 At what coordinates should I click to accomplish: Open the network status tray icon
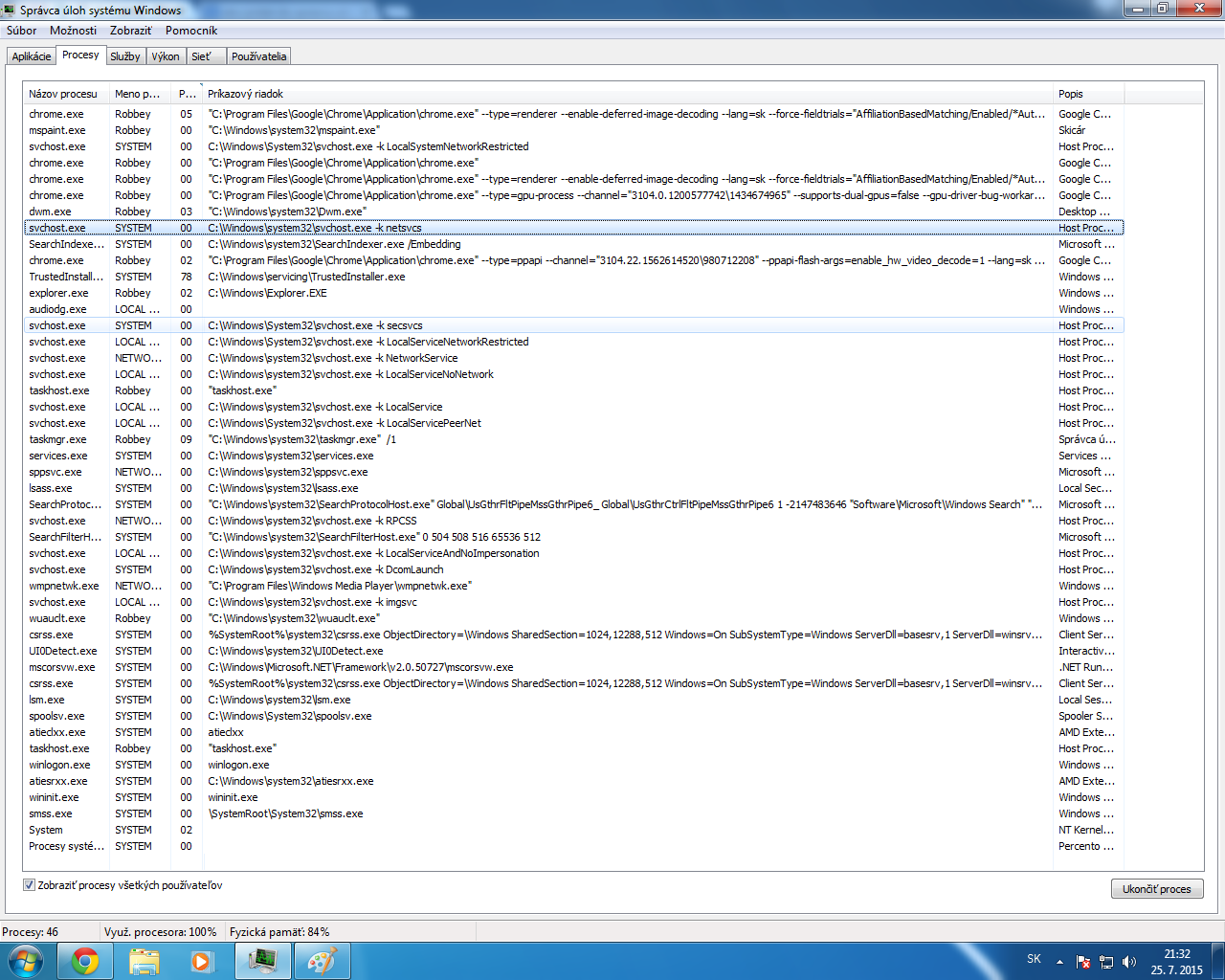1106,962
